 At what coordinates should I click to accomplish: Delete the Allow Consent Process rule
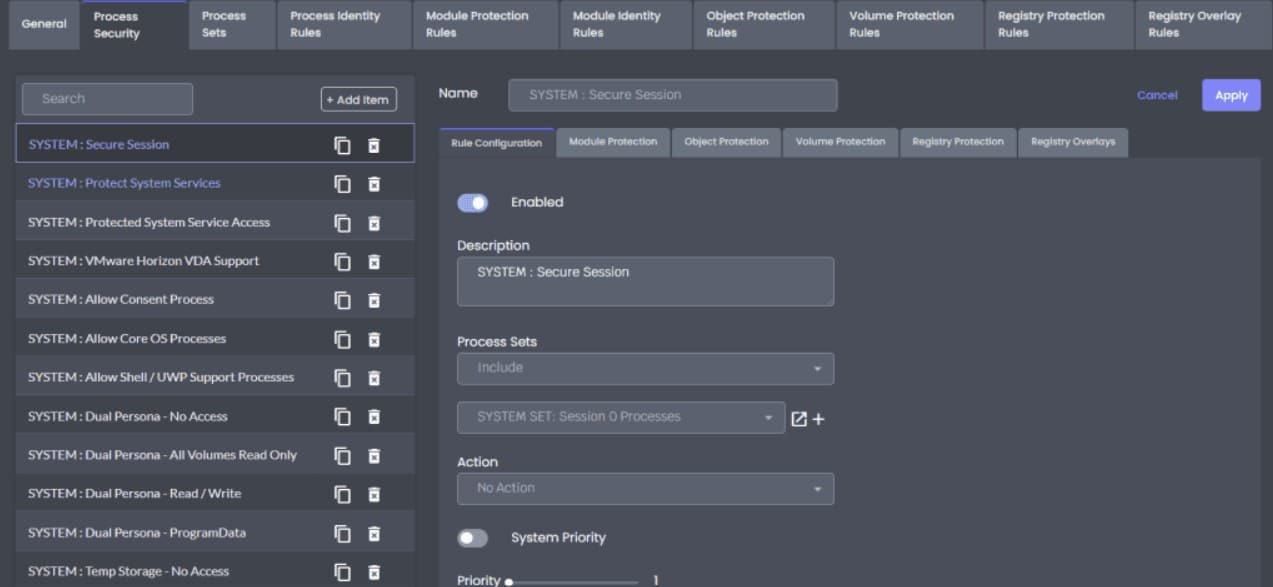[374, 300]
